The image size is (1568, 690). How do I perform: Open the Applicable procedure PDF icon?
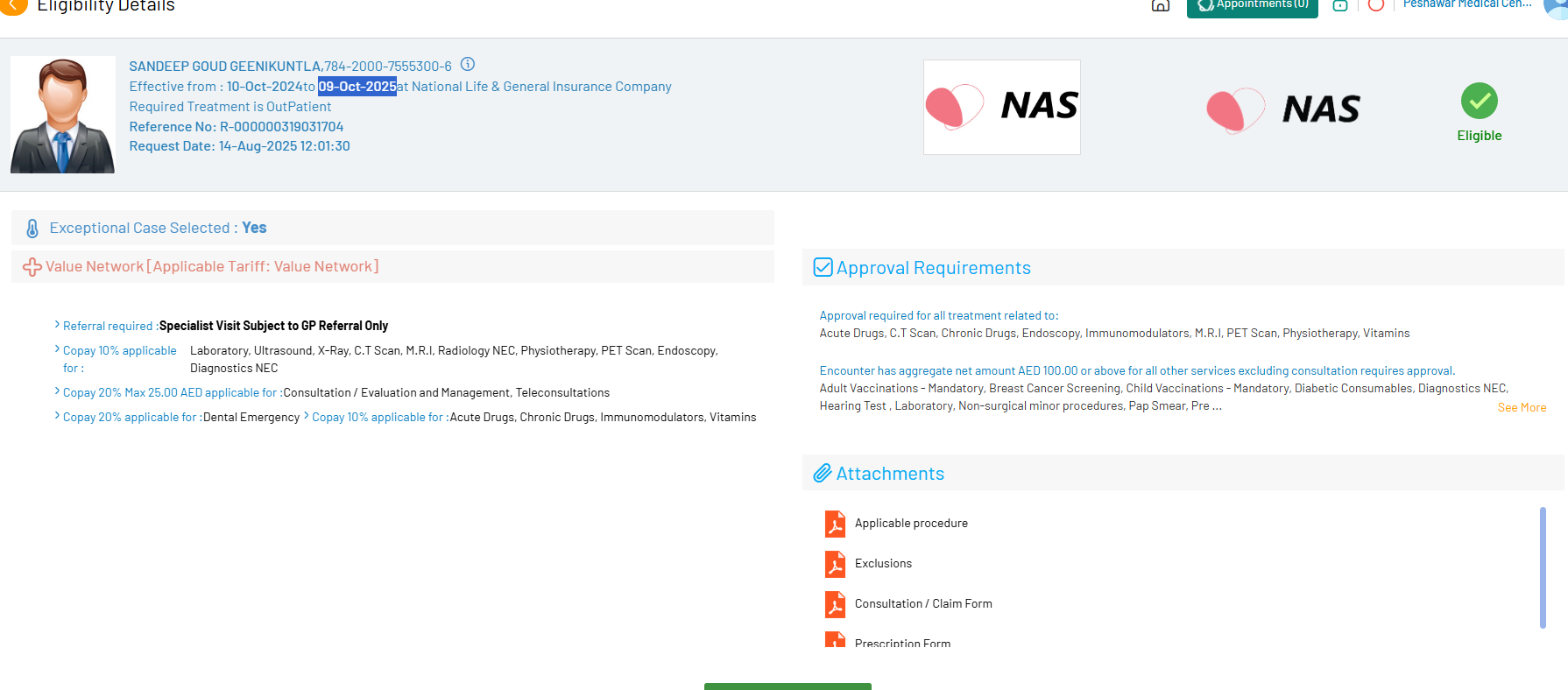coord(835,524)
